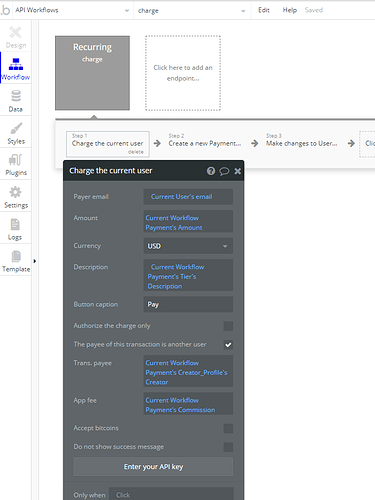This screenshot has height=500, width=375.
Task: Uncheck payee is another user checkbox
Action: click(x=228, y=345)
